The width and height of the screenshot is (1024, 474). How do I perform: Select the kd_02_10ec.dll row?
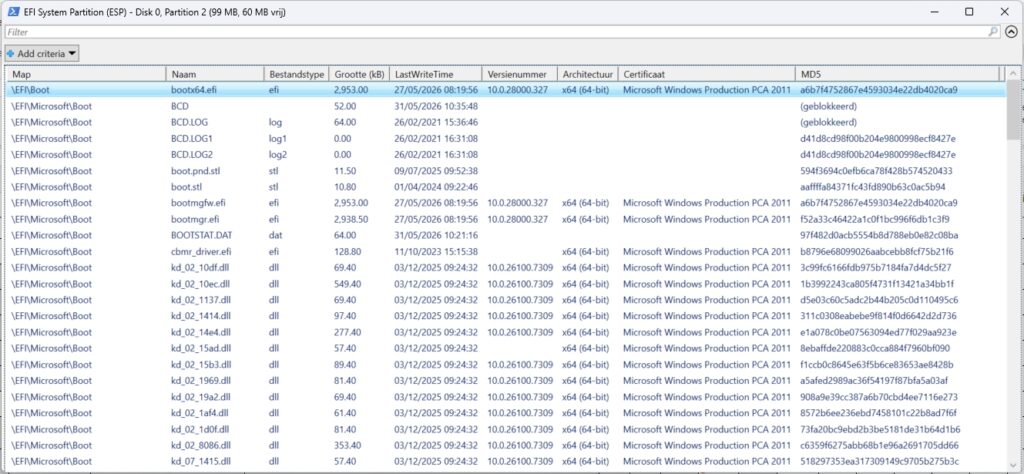(506, 283)
